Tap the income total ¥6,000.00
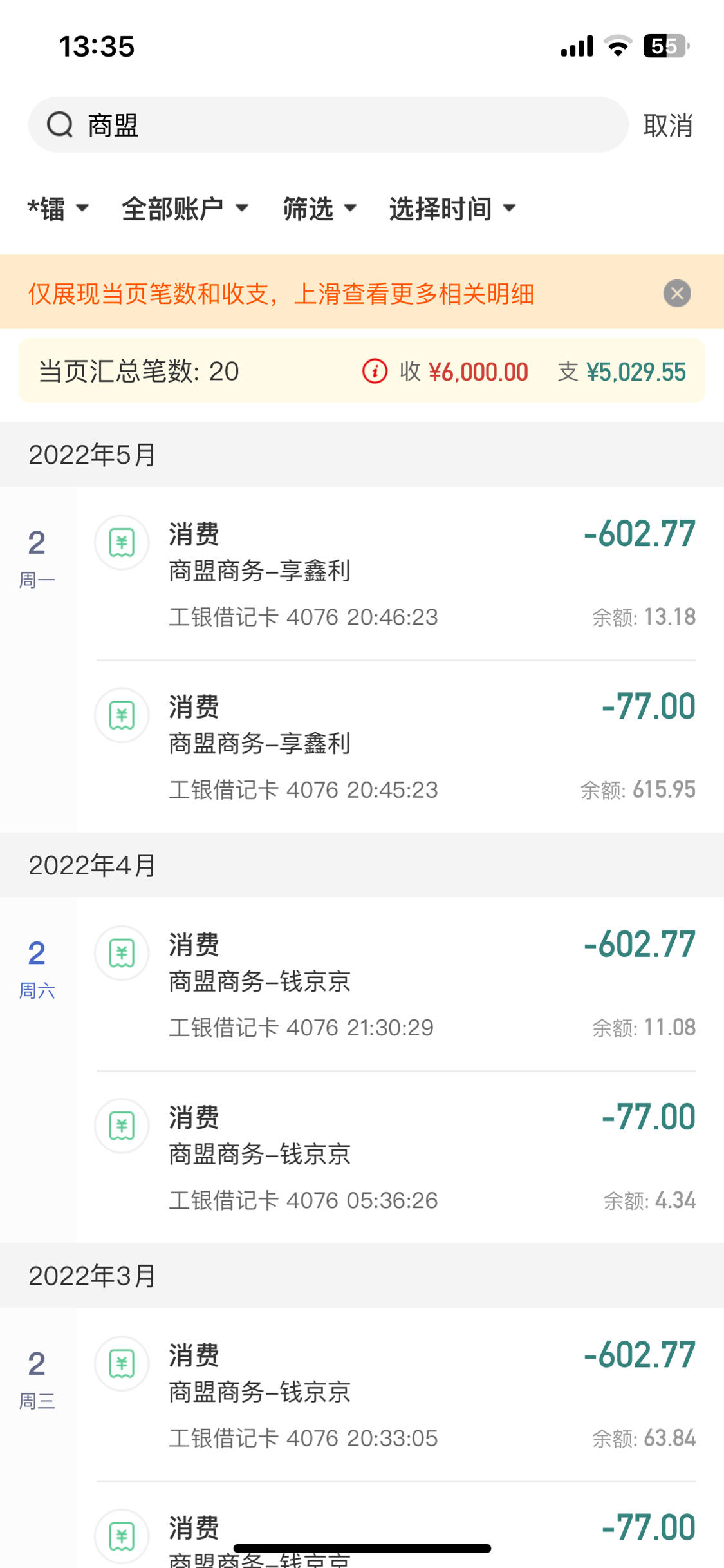724x1568 pixels. pyautogui.click(x=478, y=372)
